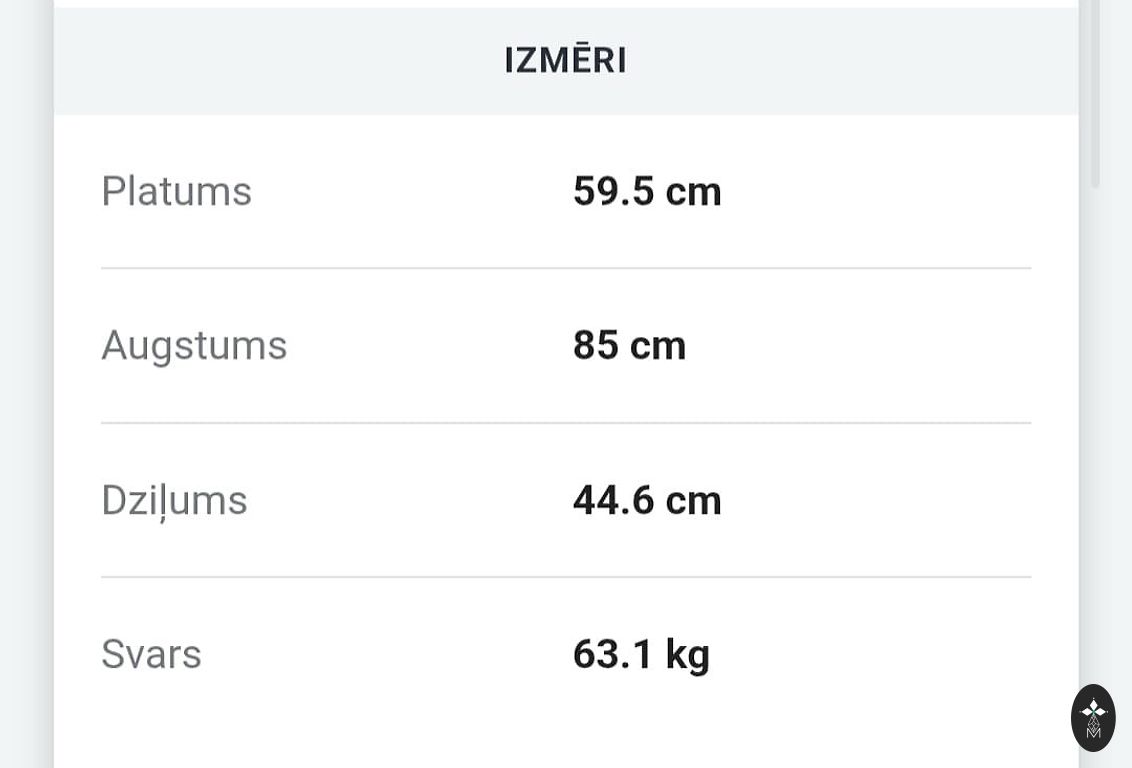Click the 85 cm height value
This screenshot has width=1132, height=768.
(629, 345)
